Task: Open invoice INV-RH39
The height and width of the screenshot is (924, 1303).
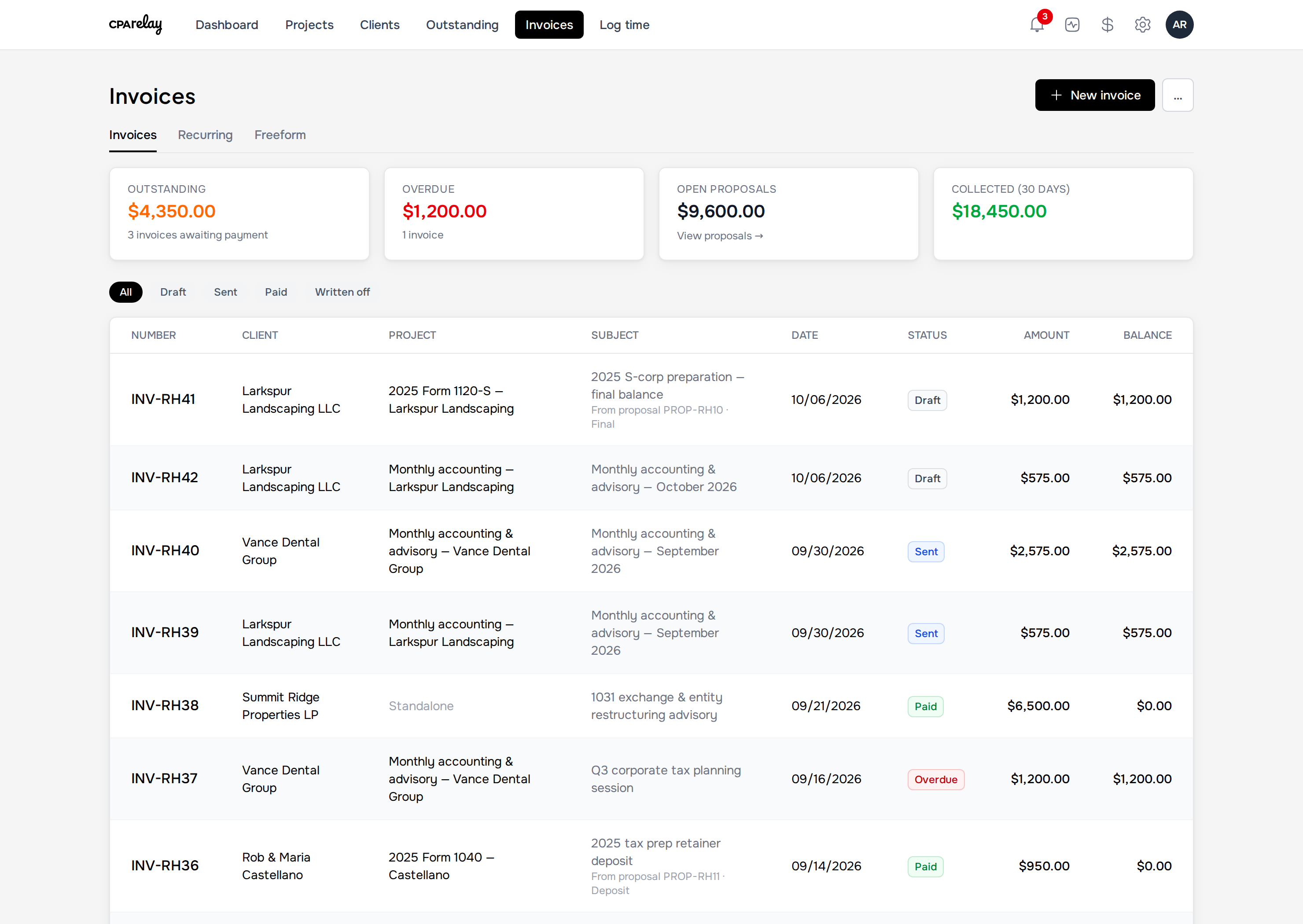Action: [x=165, y=633]
